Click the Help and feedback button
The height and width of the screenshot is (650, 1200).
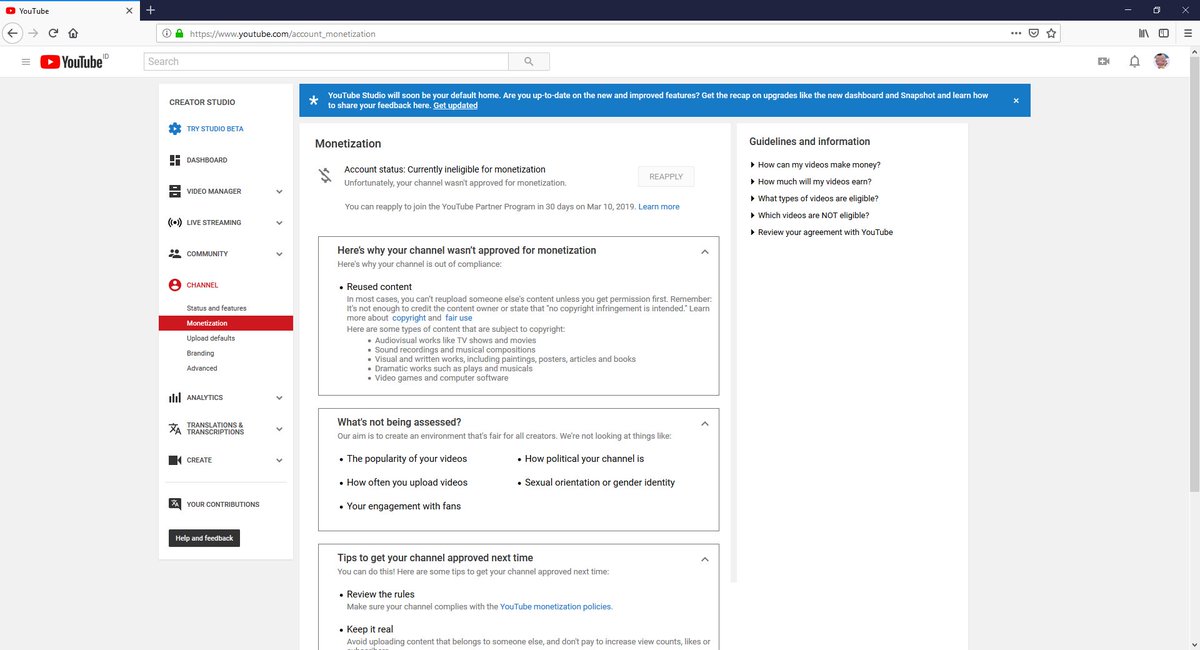pos(204,538)
